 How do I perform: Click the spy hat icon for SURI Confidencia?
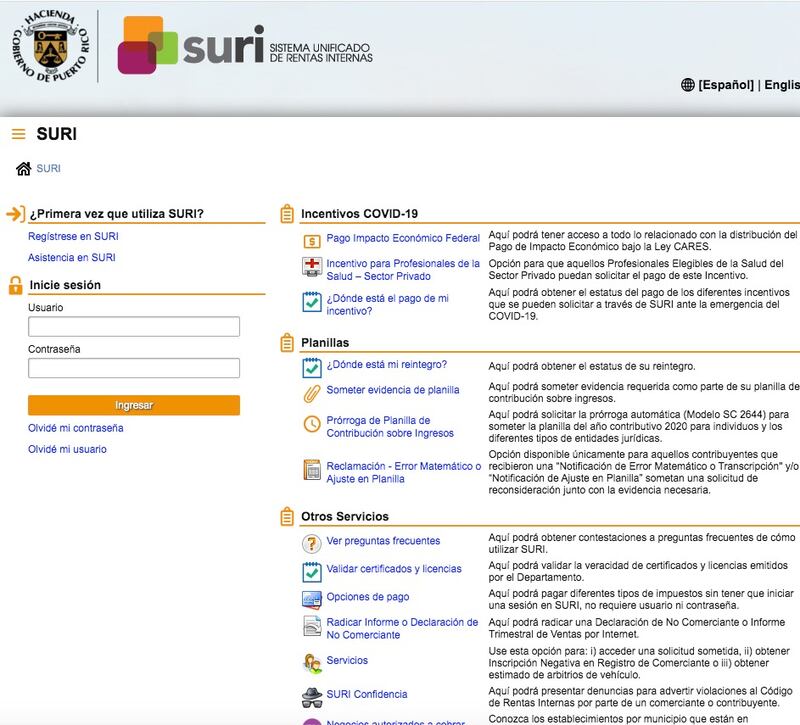pyautogui.click(x=312, y=697)
